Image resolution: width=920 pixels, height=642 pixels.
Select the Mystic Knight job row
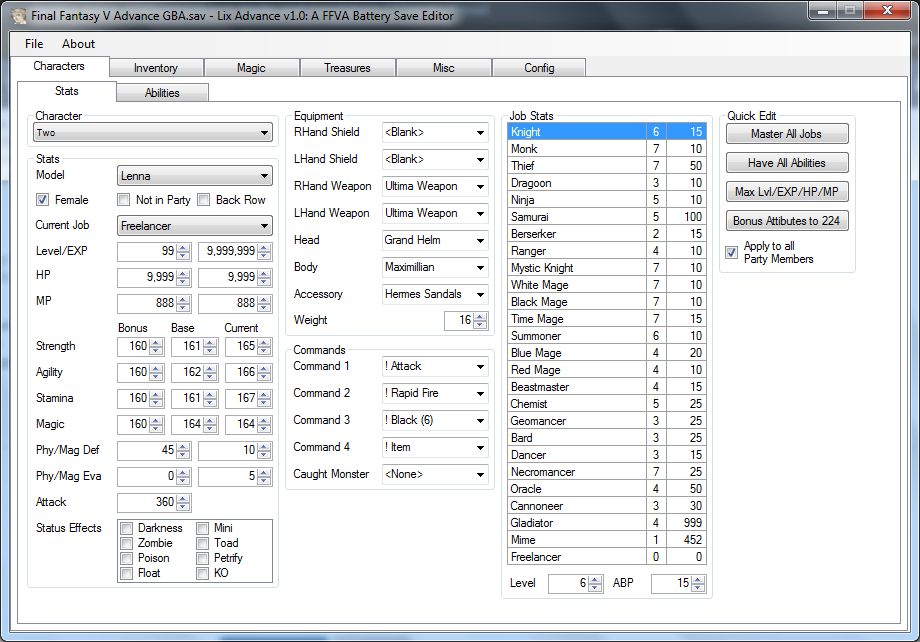pos(607,268)
